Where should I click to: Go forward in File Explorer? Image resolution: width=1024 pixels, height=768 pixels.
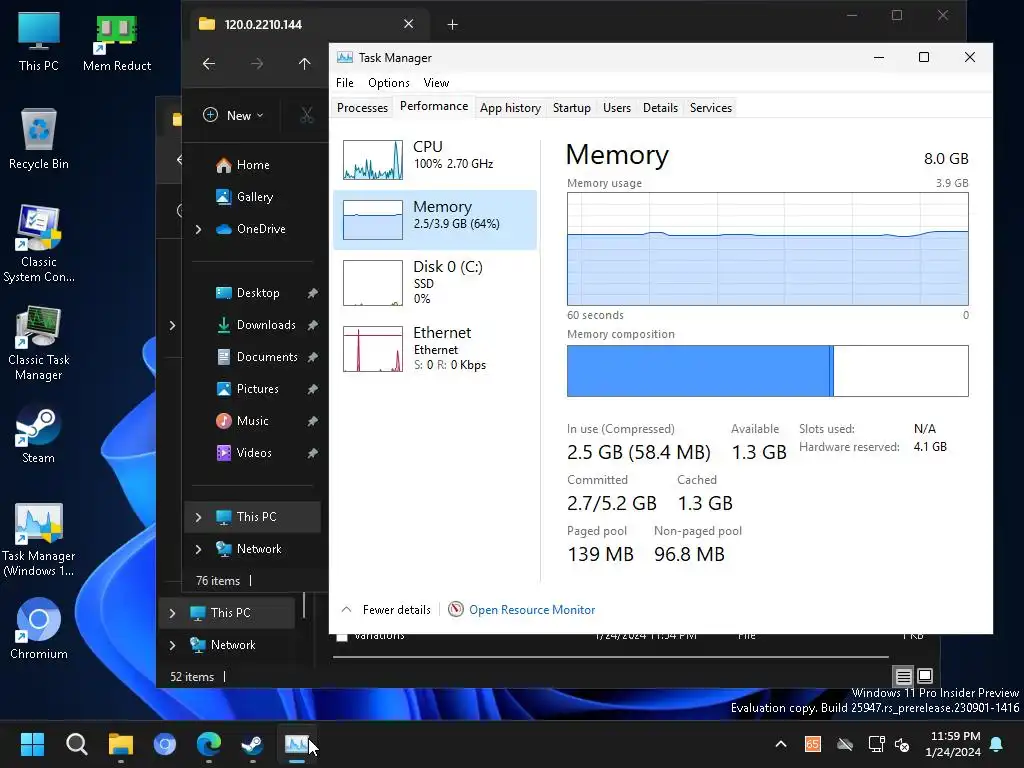(x=257, y=63)
